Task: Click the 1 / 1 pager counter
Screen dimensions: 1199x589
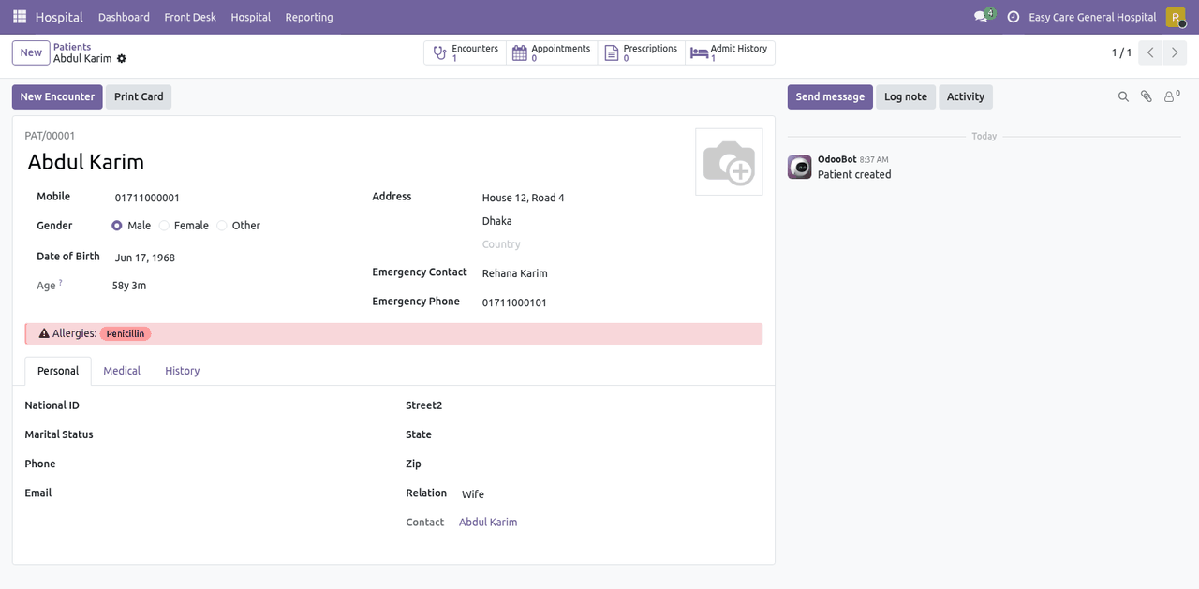Action: point(1122,53)
